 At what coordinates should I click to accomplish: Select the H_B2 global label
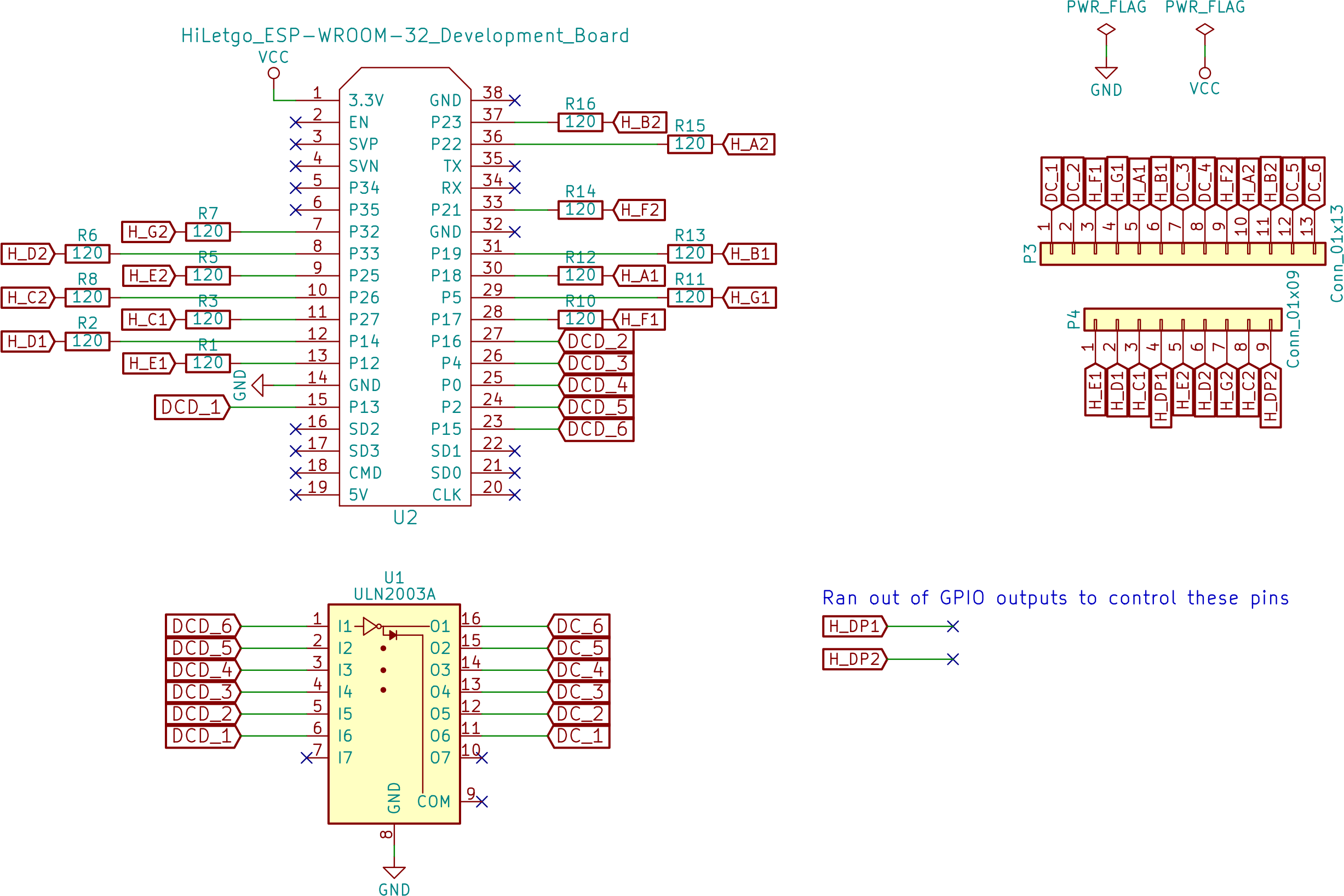(x=640, y=122)
